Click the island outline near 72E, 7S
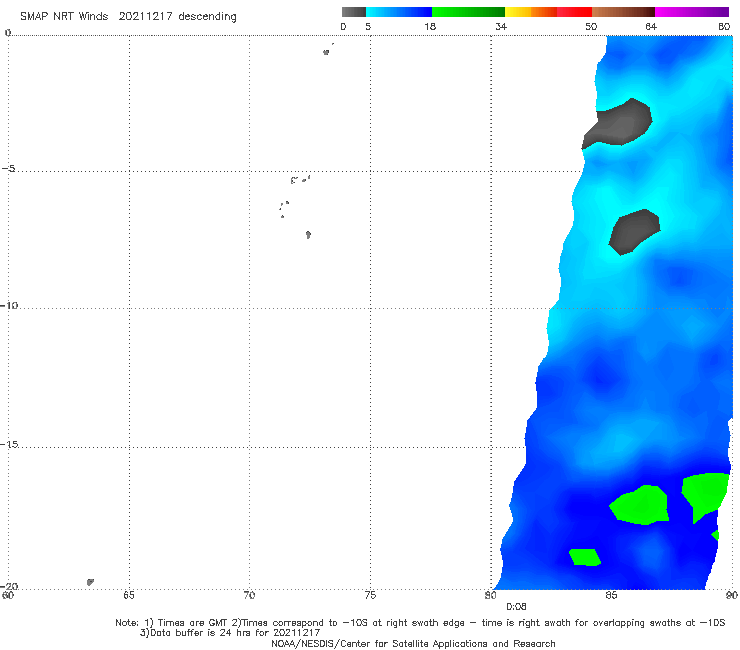740x650 pixels. (x=308, y=235)
